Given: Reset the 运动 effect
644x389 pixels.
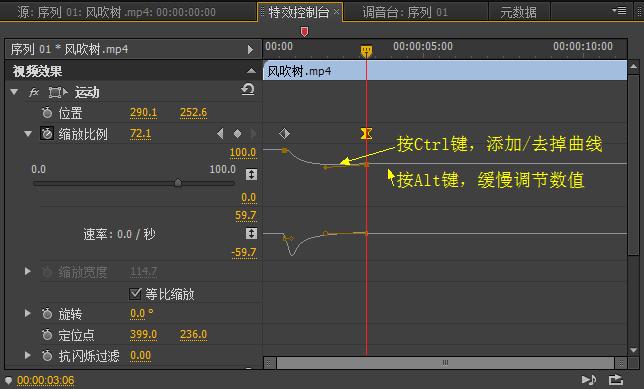Looking at the screenshot, I should (x=248, y=90).
